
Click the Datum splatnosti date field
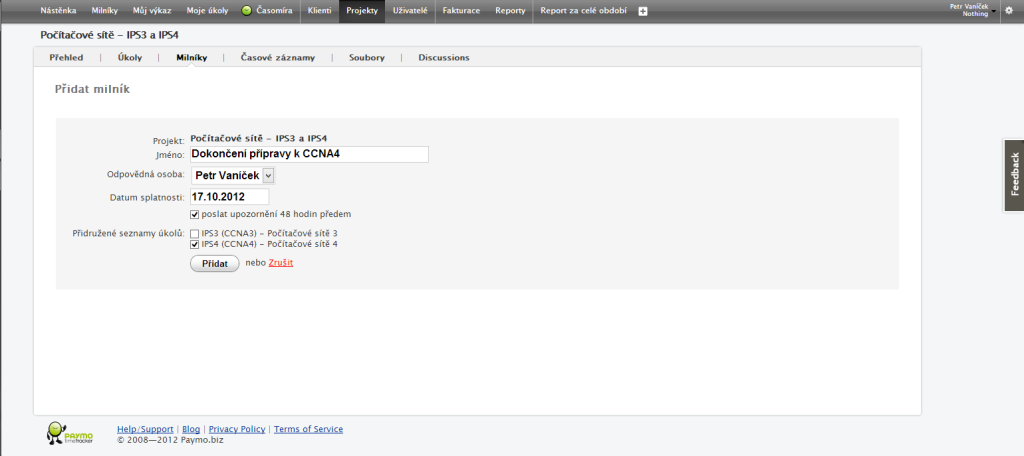(229, 197)
